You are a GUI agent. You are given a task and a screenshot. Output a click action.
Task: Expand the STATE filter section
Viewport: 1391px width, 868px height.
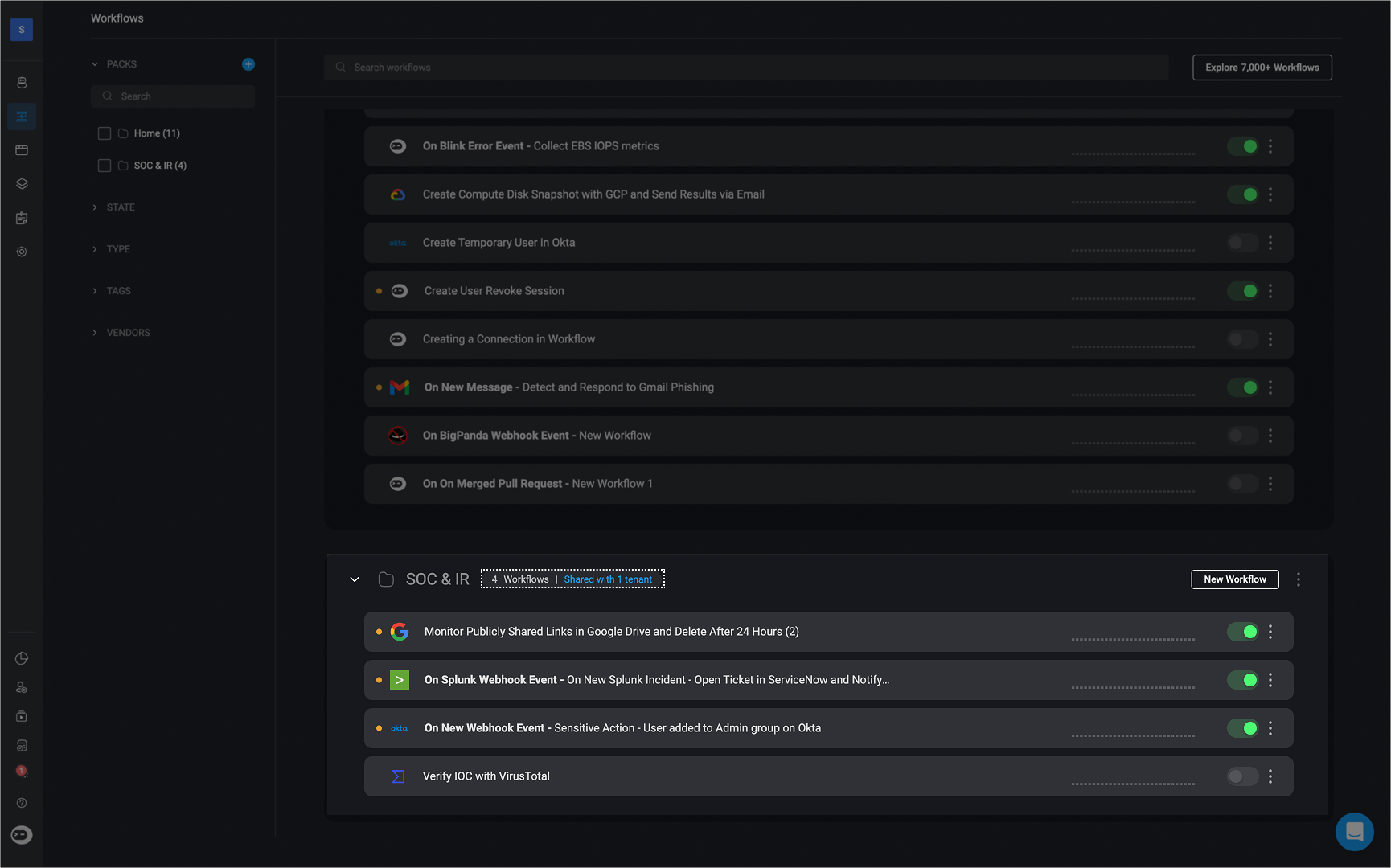pos(95,207)
